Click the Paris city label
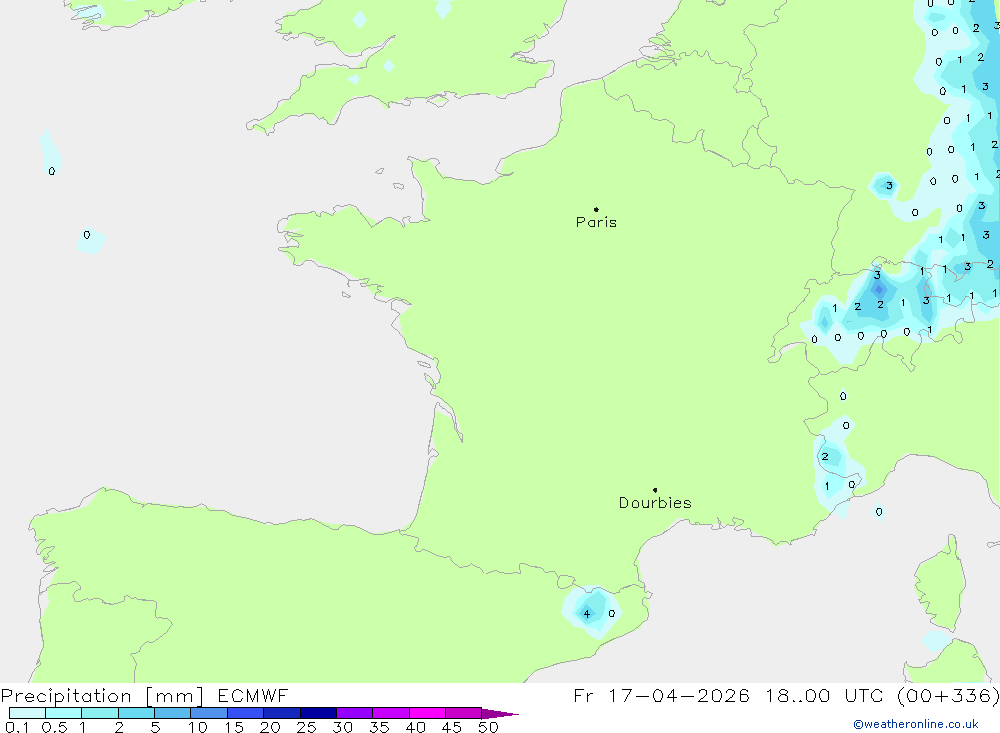Screen dimensions: 1000x733 596,222
